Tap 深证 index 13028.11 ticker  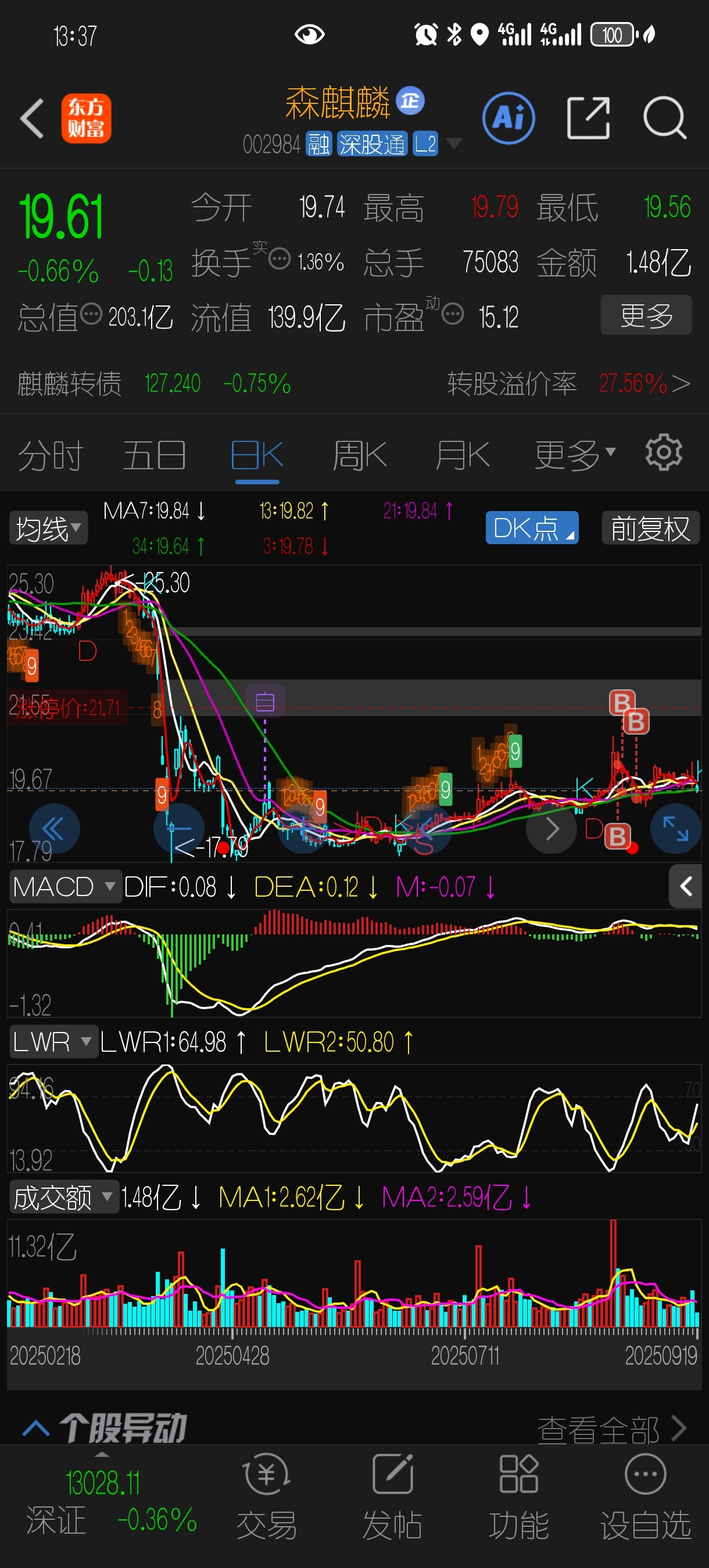(x=112, y=1501)
